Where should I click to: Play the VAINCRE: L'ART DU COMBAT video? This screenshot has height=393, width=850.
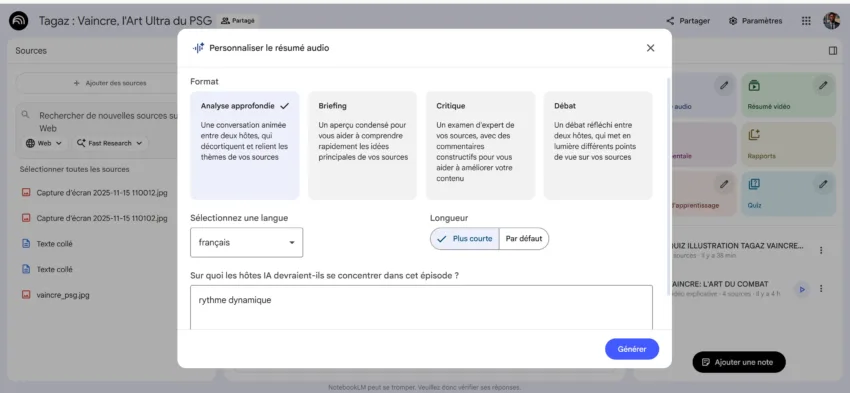[802, 289]
